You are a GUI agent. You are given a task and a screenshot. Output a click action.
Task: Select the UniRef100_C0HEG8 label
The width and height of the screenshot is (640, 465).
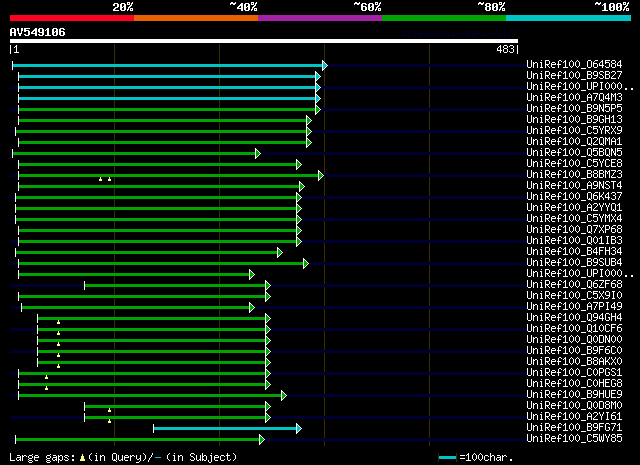coord(574,384)
